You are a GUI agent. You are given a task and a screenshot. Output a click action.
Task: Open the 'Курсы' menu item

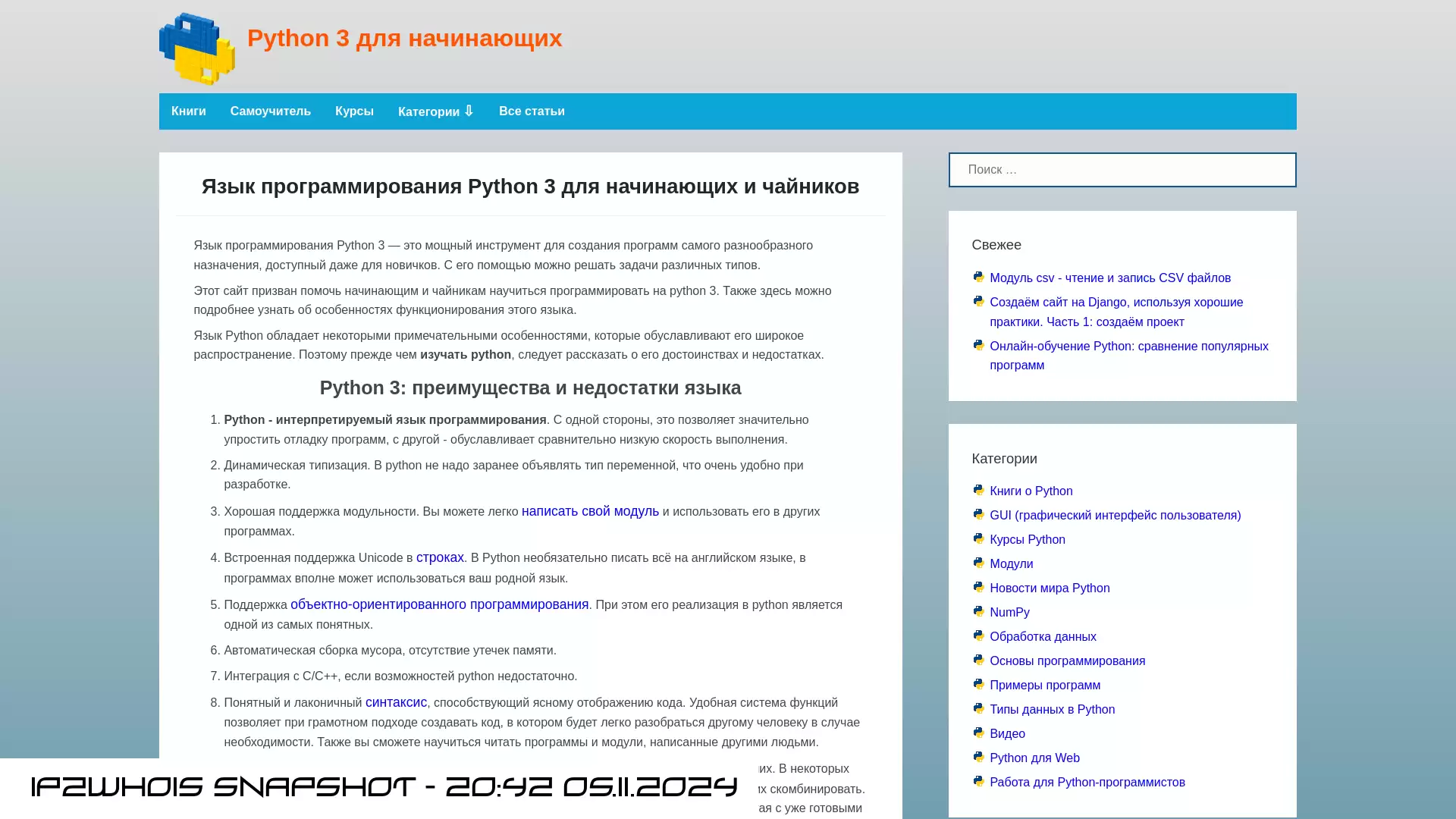(x=354, y=111)
